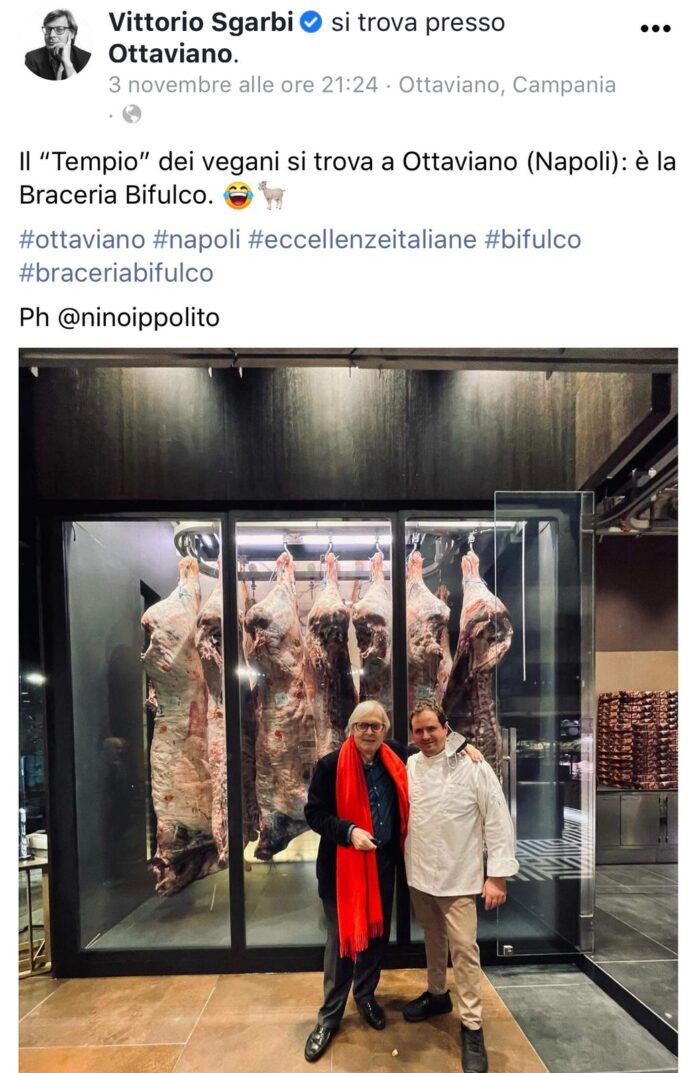Open the #eccellenzeitaliane hashtag

(x=362, y=240)
